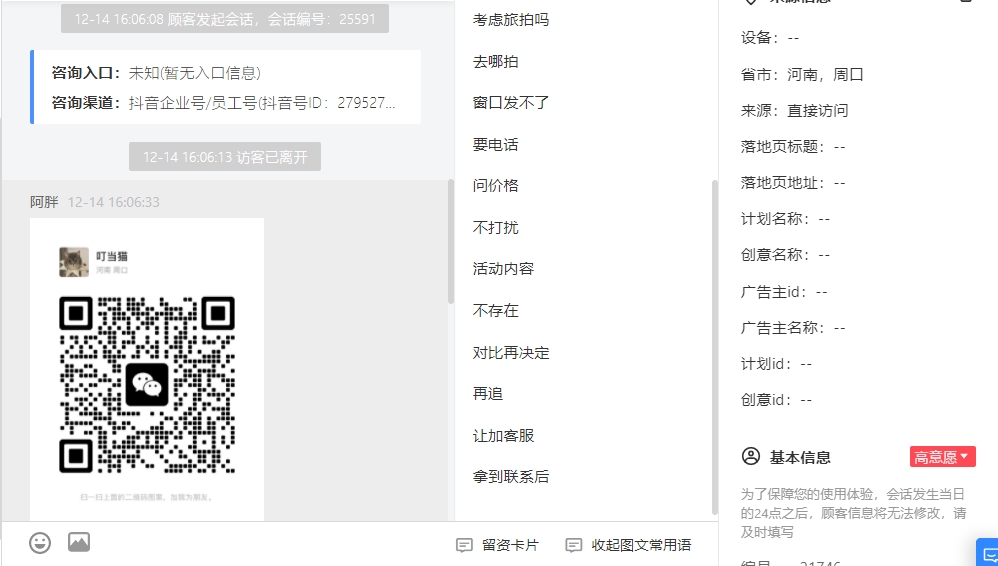Collapse quick phrases via 收起图文常用语

tap(628, 545)
